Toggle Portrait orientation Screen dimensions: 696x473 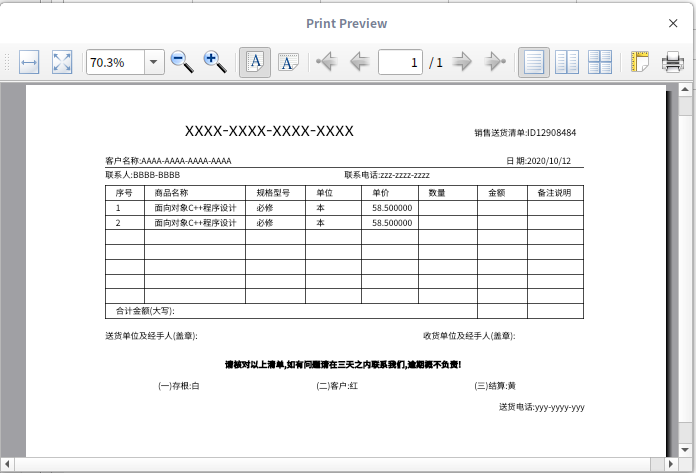coord(255,62)
